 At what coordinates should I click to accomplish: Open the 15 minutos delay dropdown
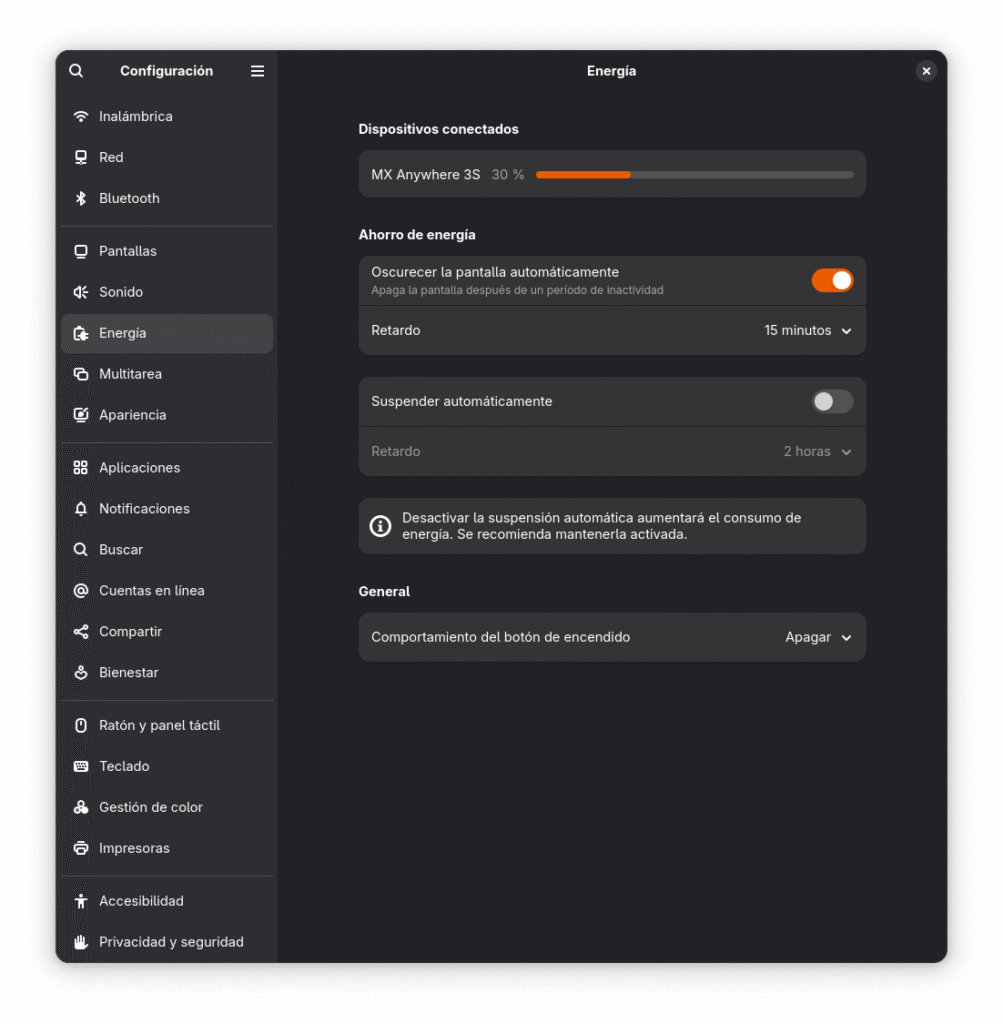coord(808,331)
